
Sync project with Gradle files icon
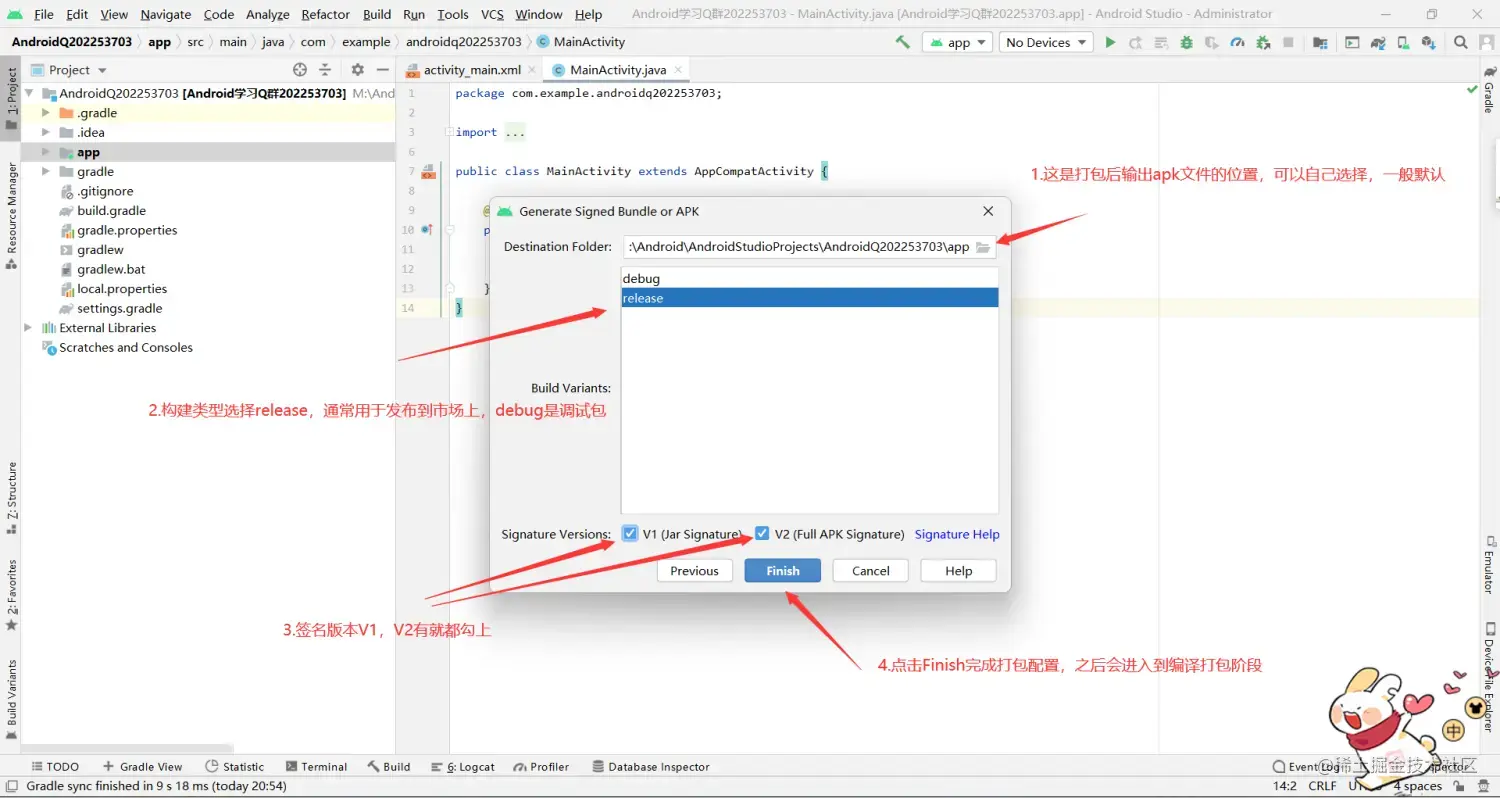tap(1378, 42)
